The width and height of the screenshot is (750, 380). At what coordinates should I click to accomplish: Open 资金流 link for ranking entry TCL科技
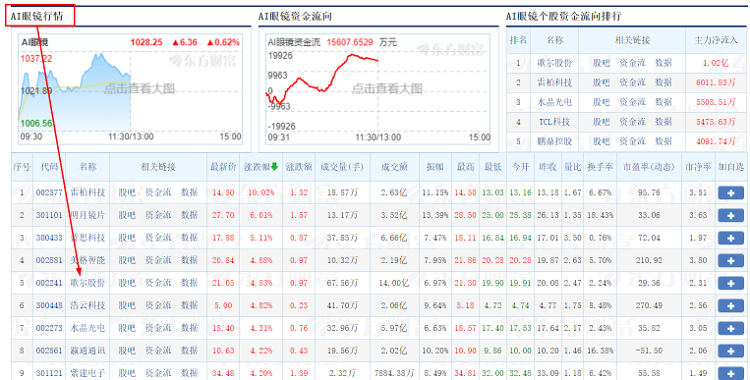632,122
